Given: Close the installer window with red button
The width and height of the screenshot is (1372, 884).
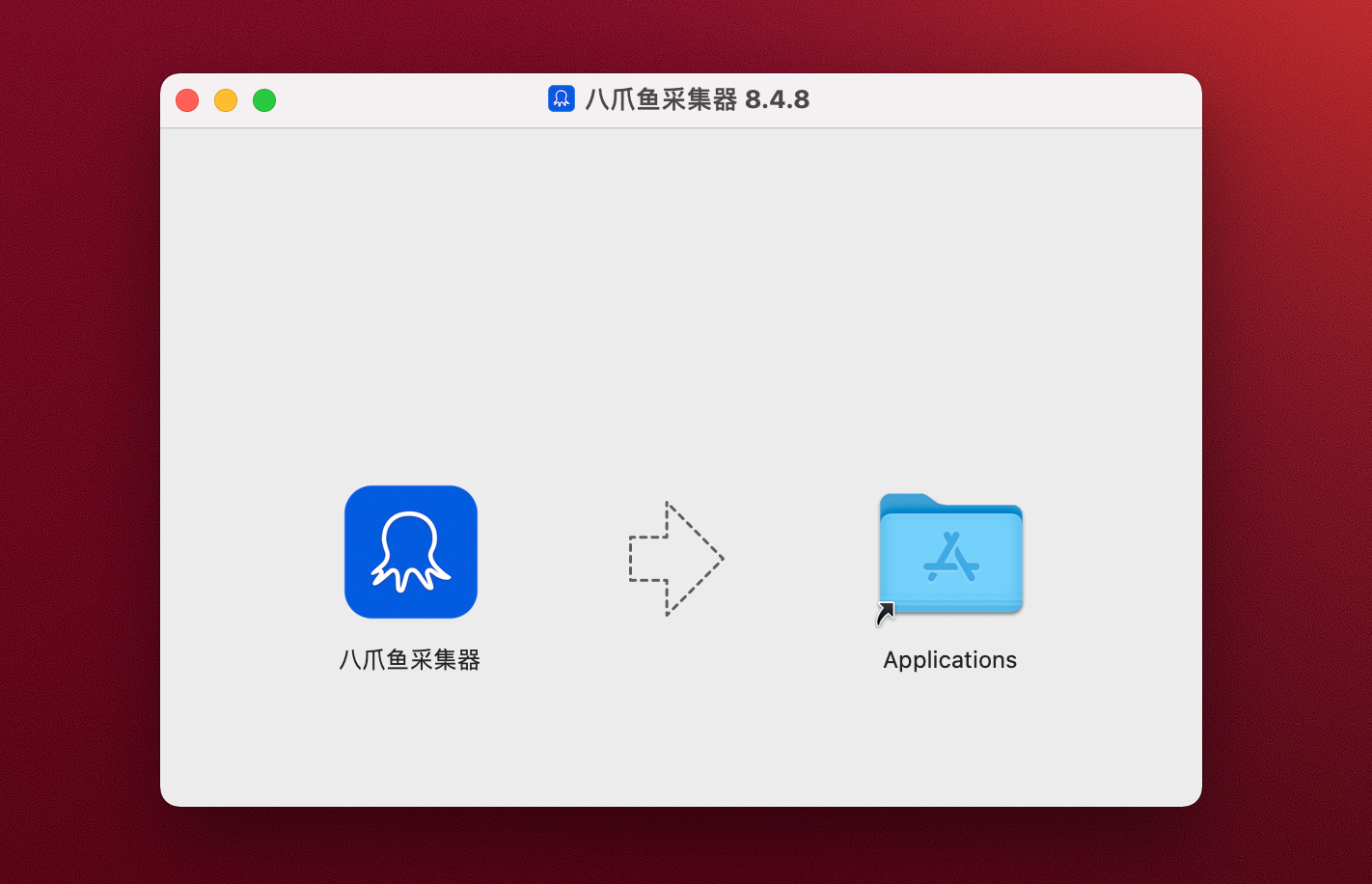Looking at the screenshot, I should (x=187, y=100).
